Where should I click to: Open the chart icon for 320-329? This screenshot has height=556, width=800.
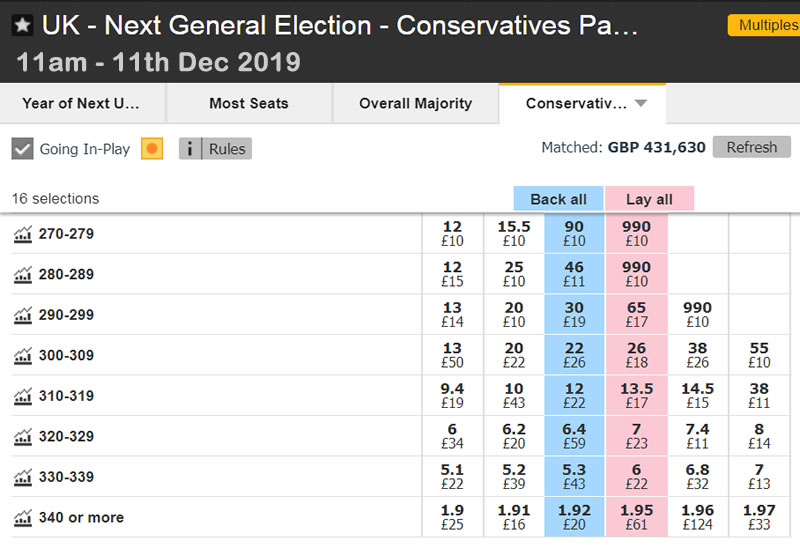point(22,437)
